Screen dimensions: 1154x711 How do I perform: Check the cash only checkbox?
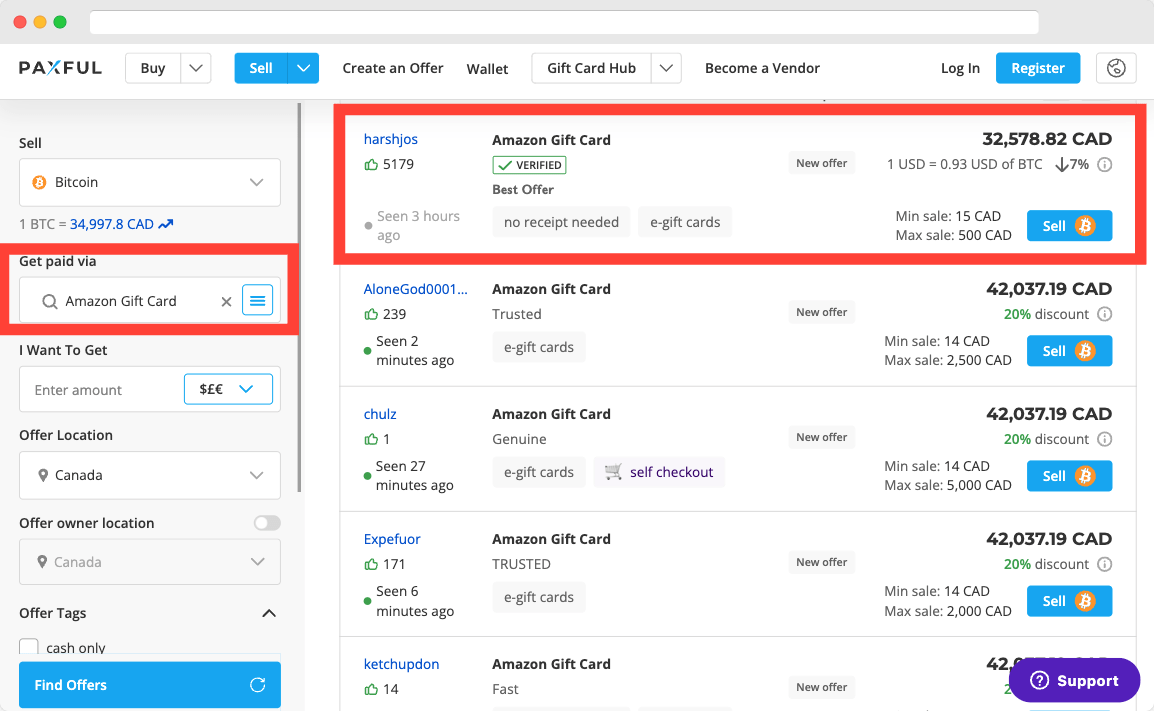[29, 646]
